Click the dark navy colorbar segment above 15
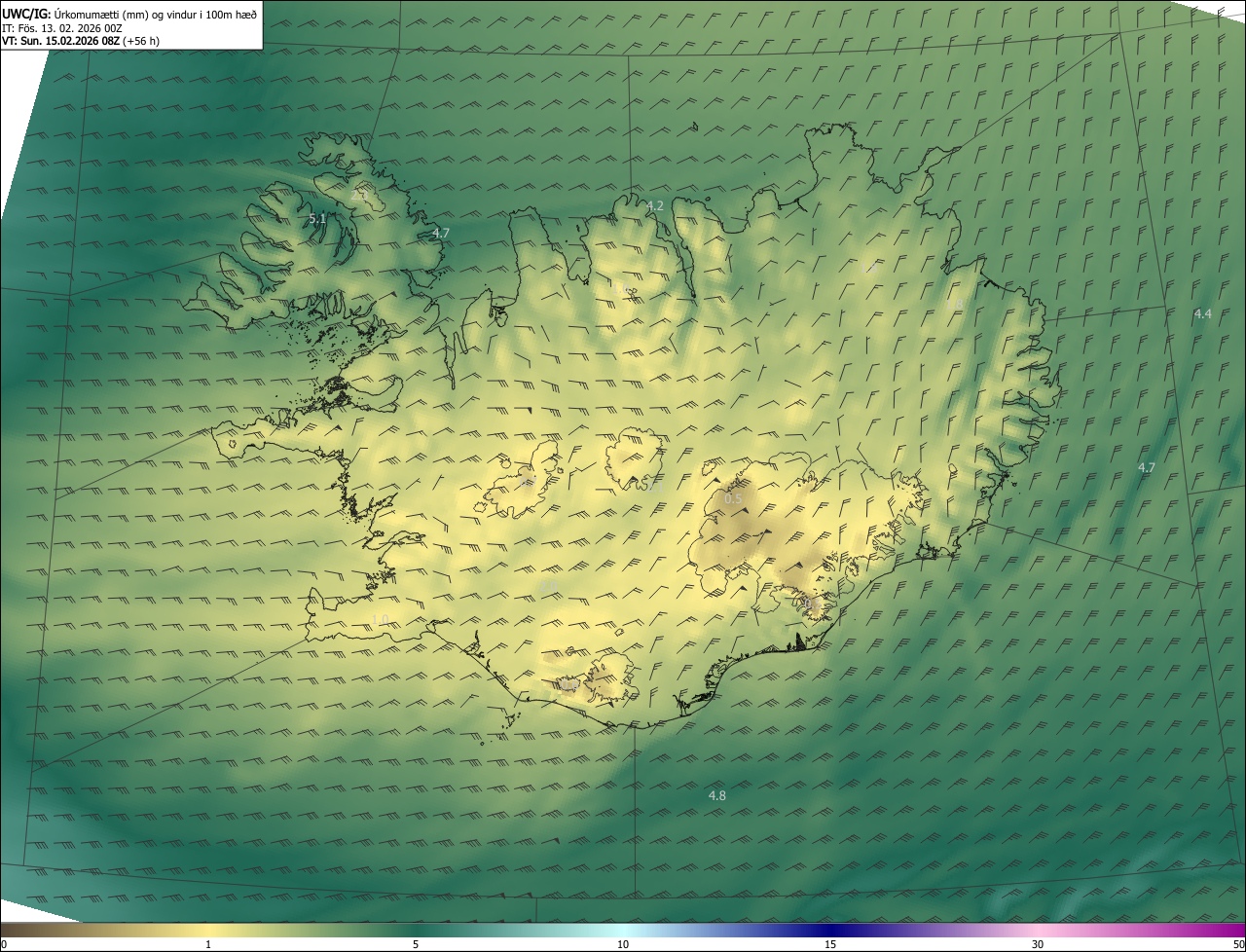 tap(830, 930)
